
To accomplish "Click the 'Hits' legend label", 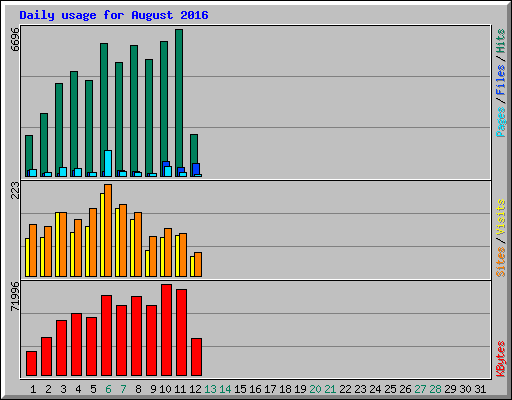I will pos(501,41).
